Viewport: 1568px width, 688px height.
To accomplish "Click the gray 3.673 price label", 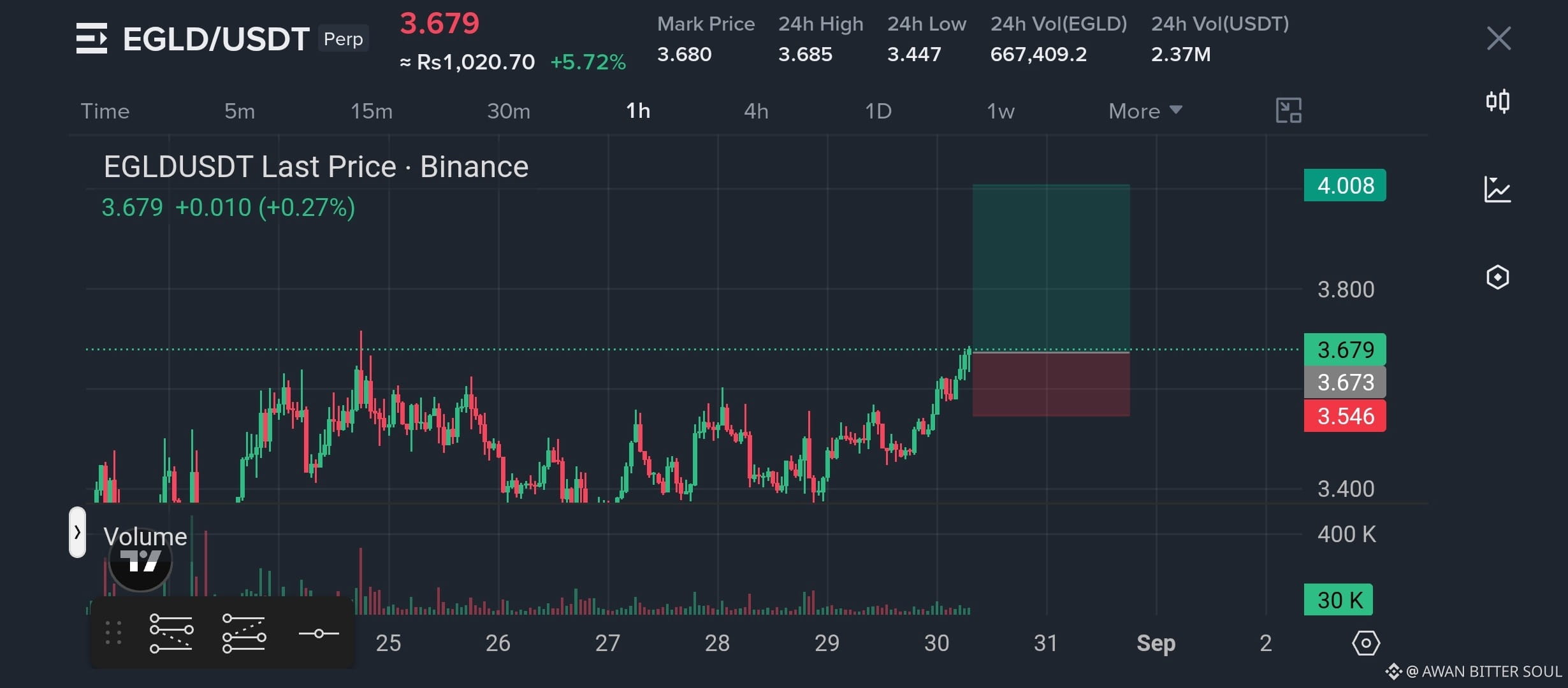I will [1345, 382].
